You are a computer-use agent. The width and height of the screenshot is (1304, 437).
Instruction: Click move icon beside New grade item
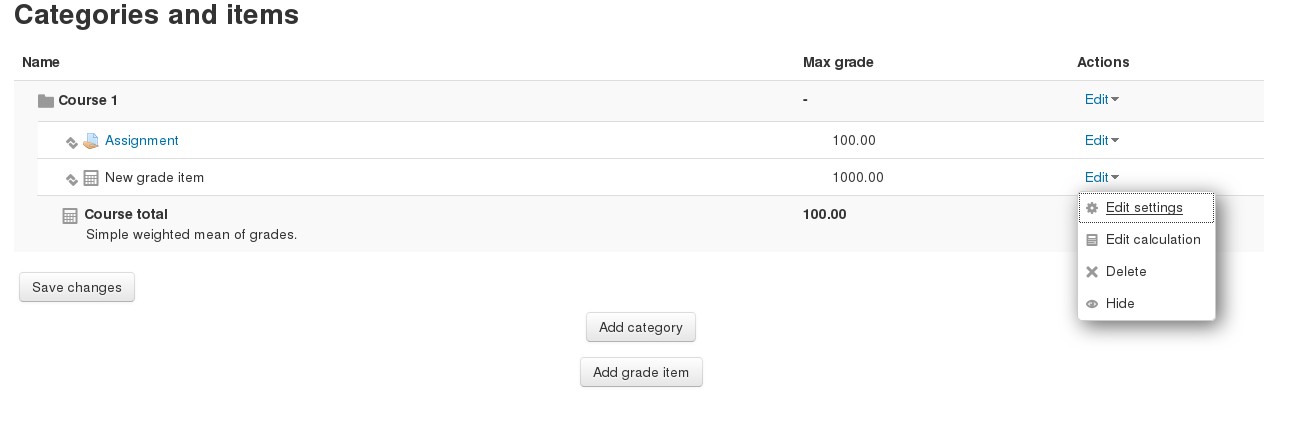72,179
